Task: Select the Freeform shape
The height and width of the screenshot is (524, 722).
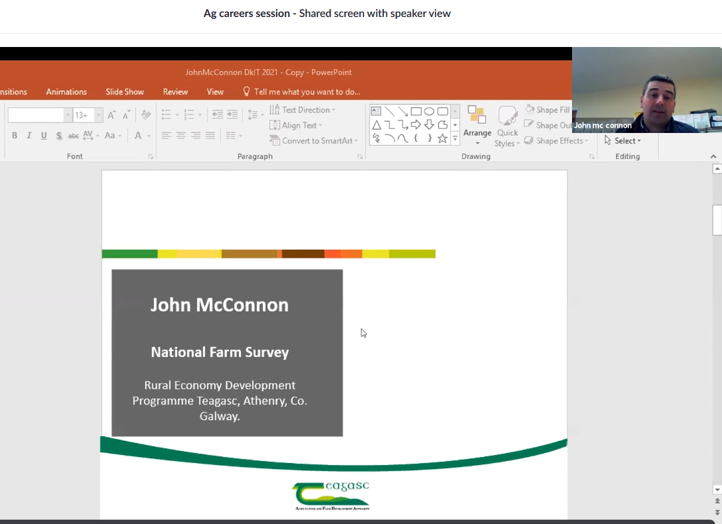Action: tap(443, 125)
